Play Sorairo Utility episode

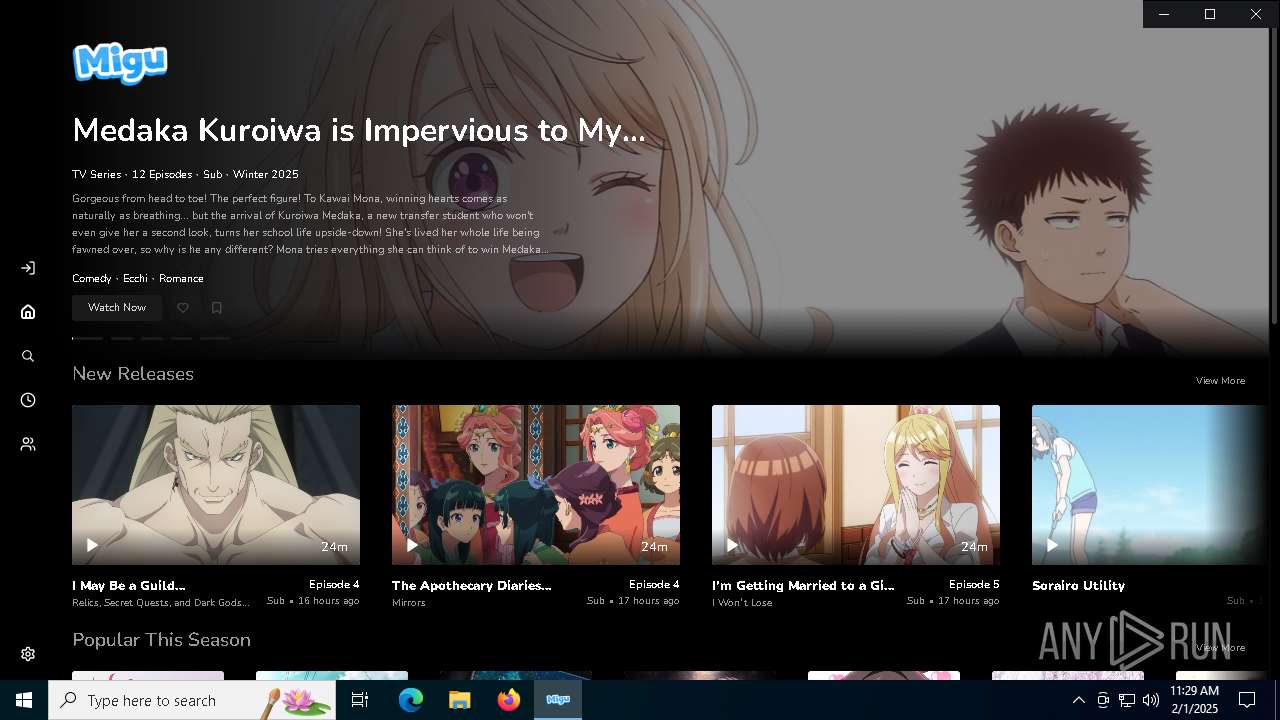pos(1052,545)
